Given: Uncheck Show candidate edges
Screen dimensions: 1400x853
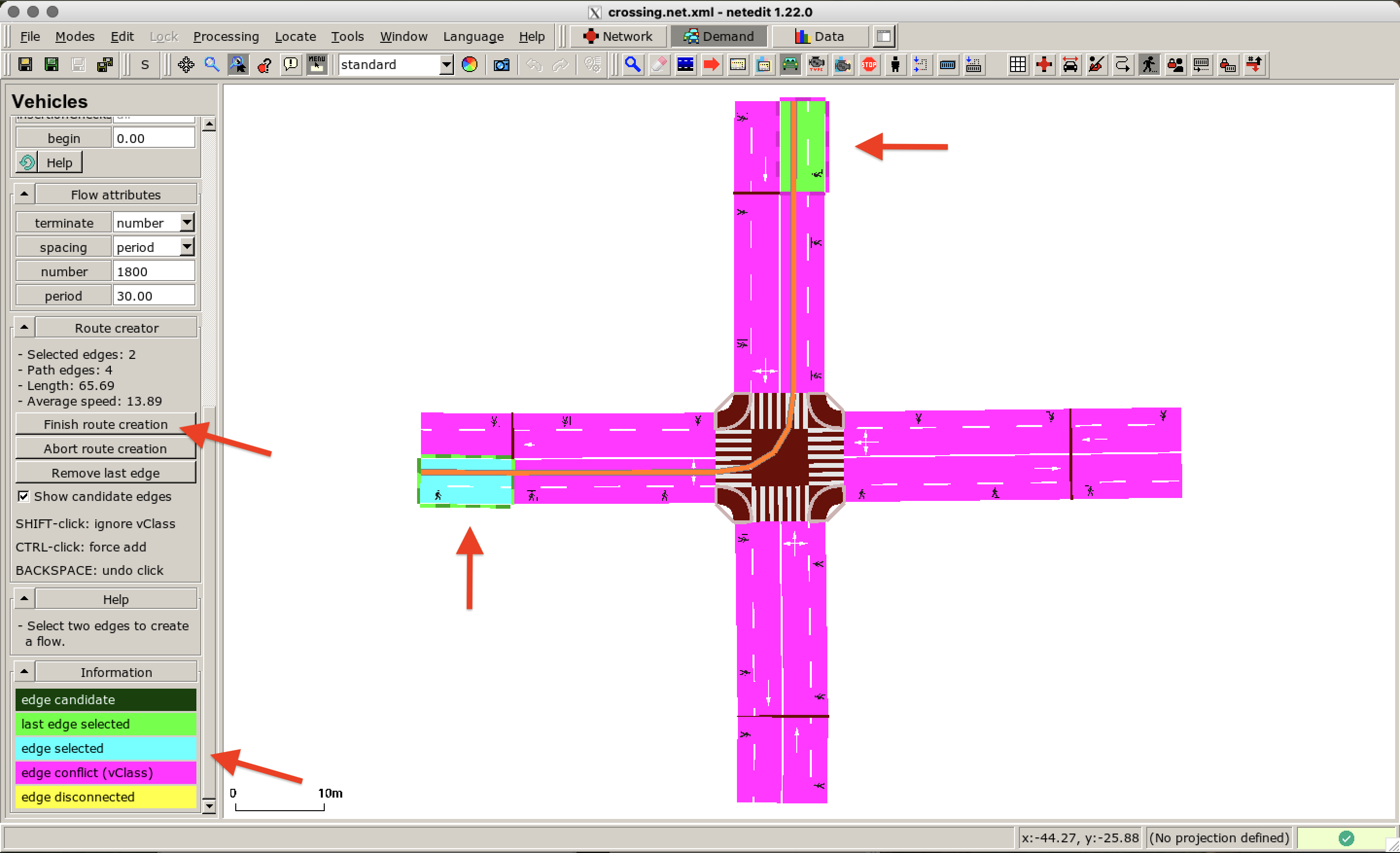Looking at the screenshot, I should [23, 496].
